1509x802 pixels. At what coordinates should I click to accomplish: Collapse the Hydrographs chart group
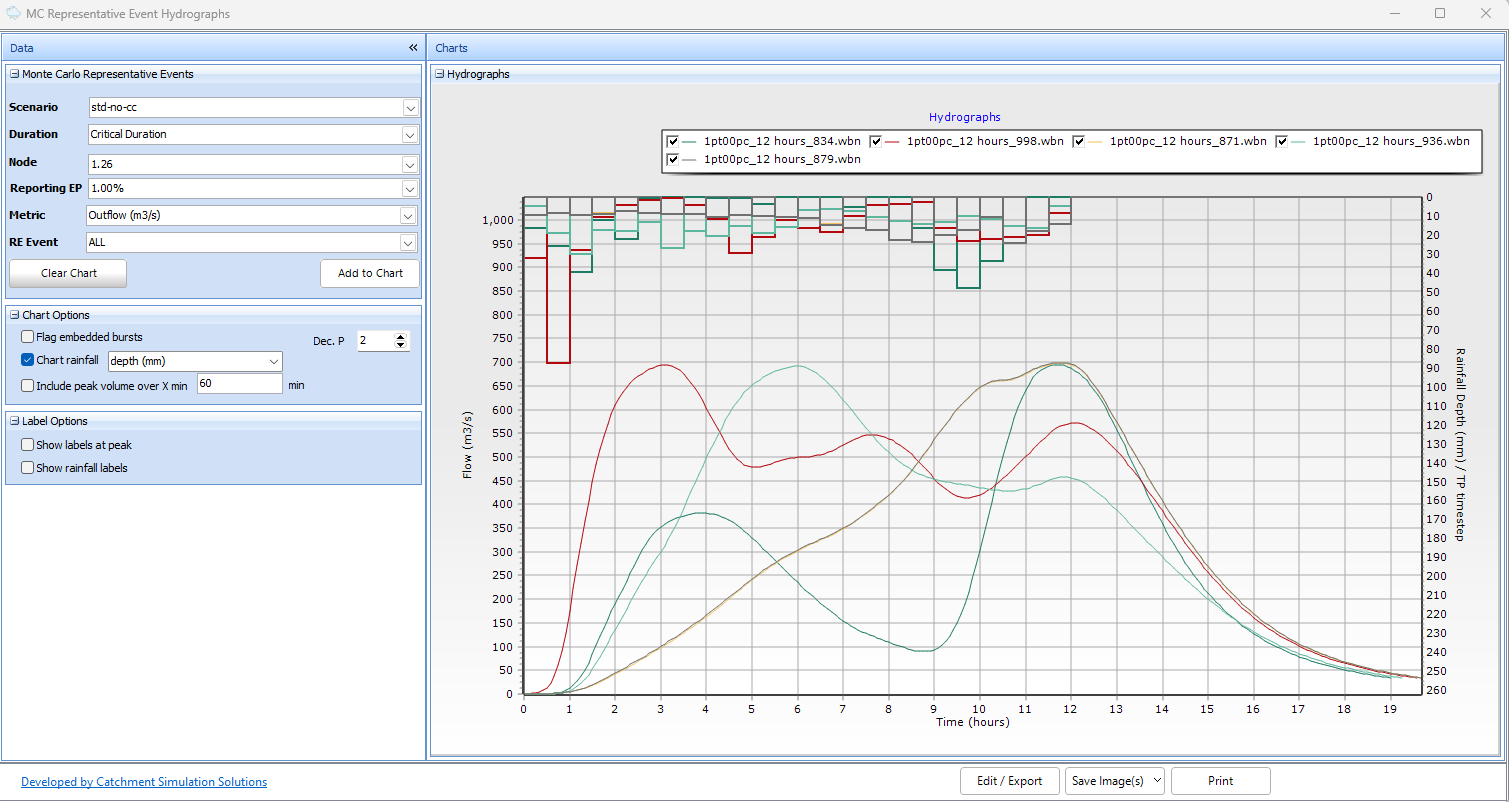pos(439,74)
